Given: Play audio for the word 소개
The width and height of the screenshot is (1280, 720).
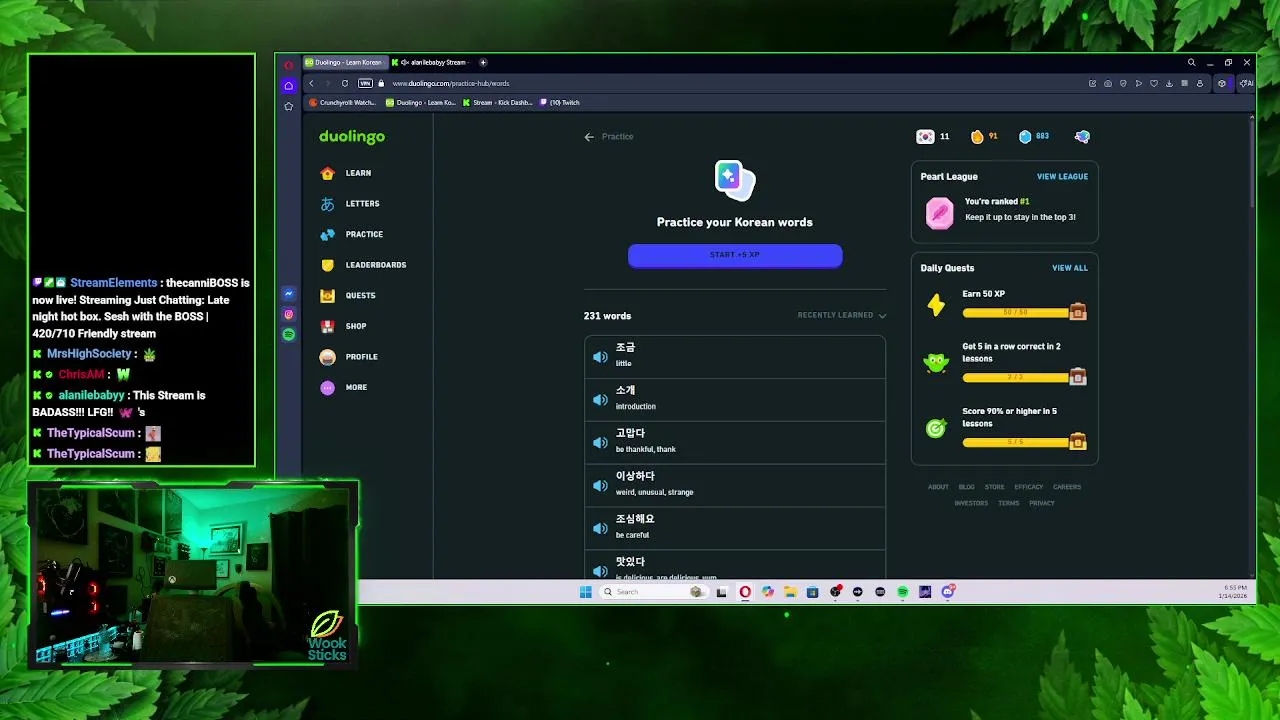Looking at the screenshot, I should pos(600,399).
